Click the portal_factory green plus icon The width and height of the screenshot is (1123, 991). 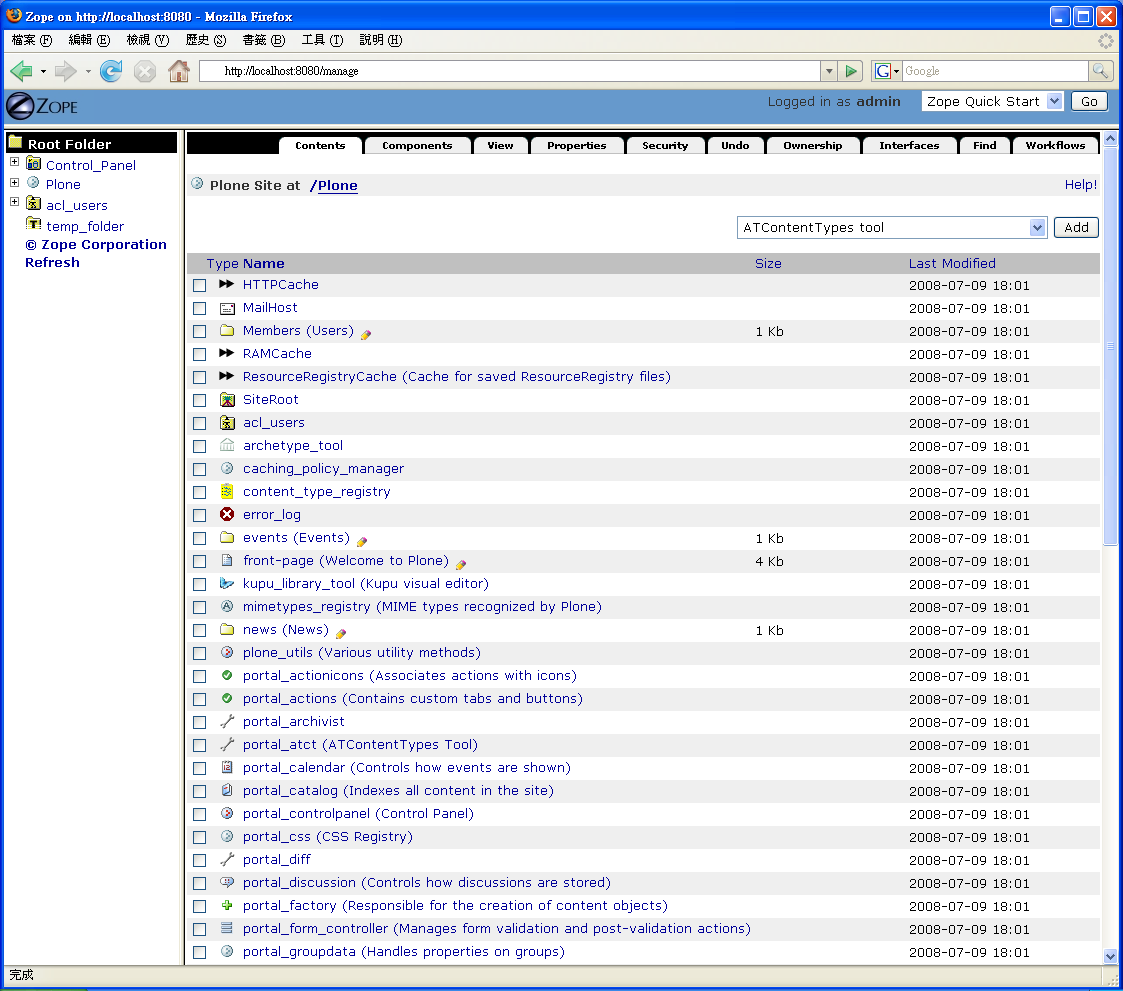(227, 905)
